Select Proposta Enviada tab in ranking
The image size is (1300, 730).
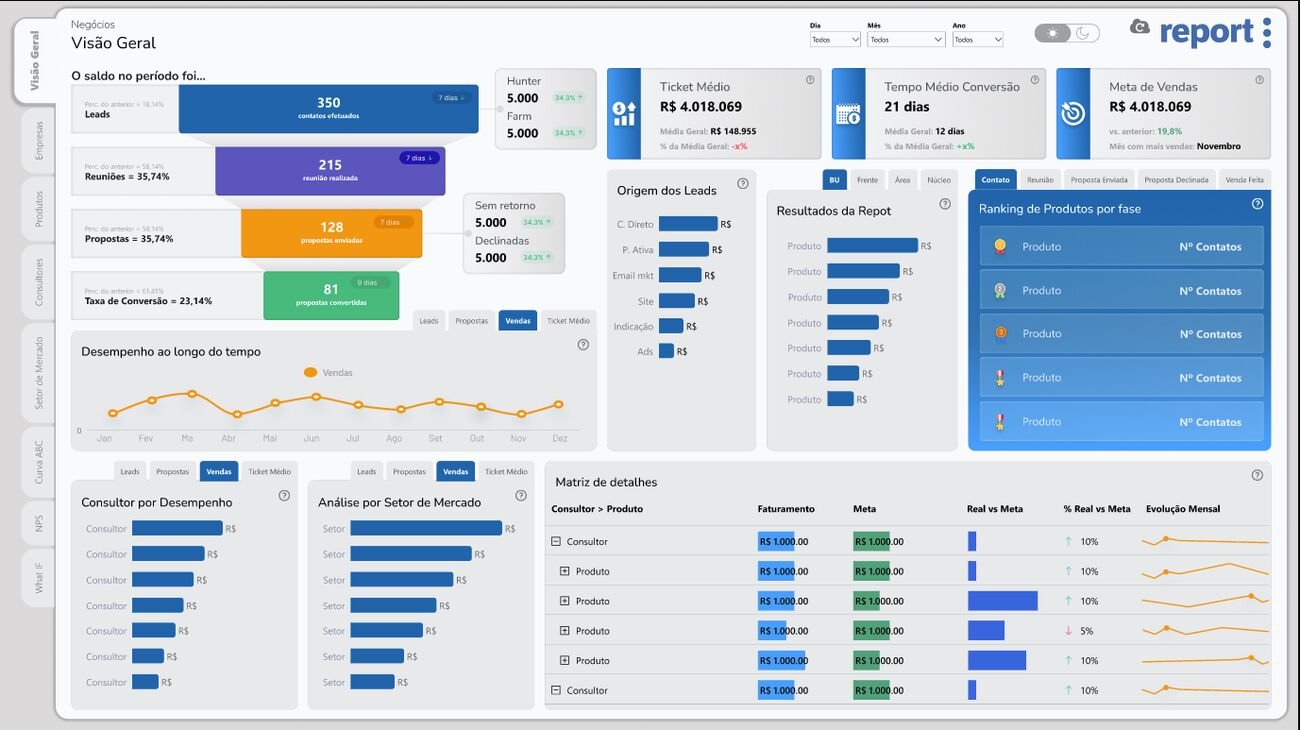pyautogui.click(x=1099, y=180)
